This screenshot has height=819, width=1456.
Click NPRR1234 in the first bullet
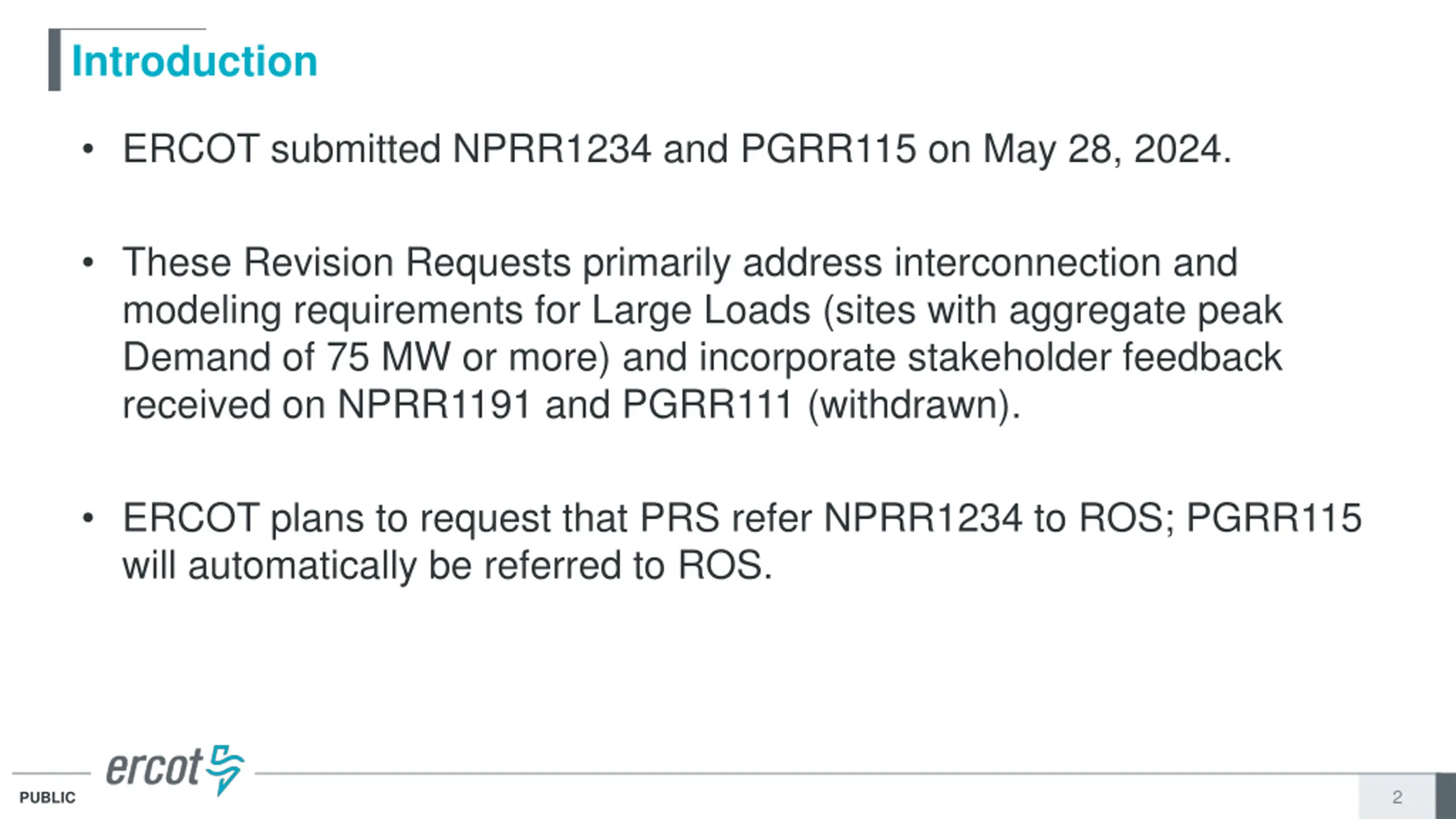click(552, 149)
